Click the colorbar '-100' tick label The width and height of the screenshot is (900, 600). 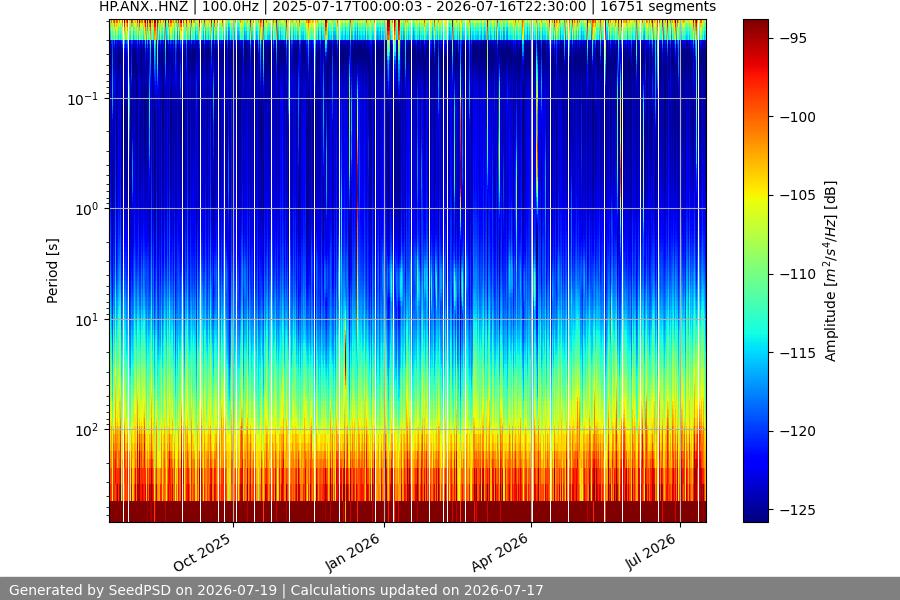point(798,117)
